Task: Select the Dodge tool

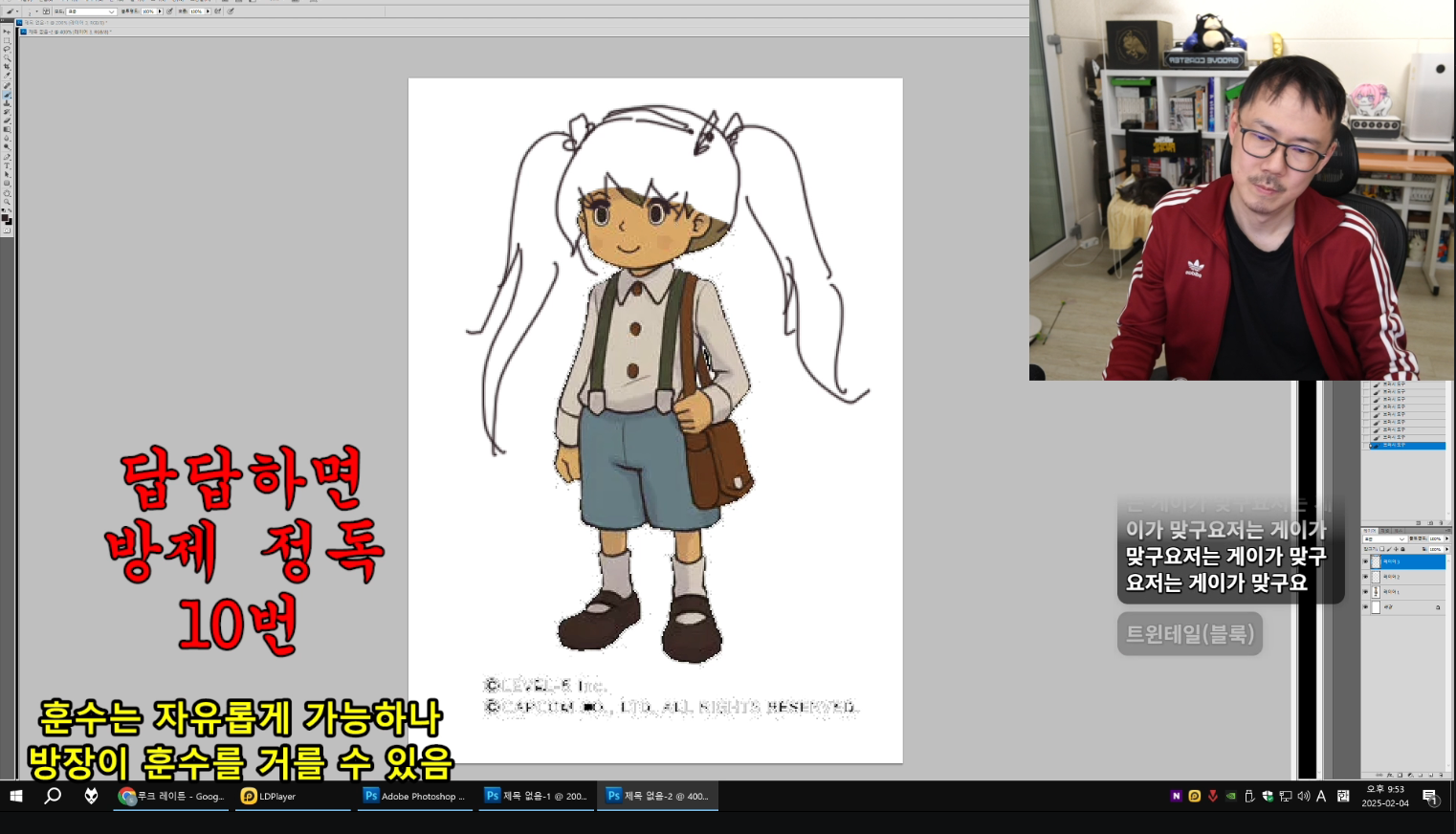Action: [x=8, y=146]
